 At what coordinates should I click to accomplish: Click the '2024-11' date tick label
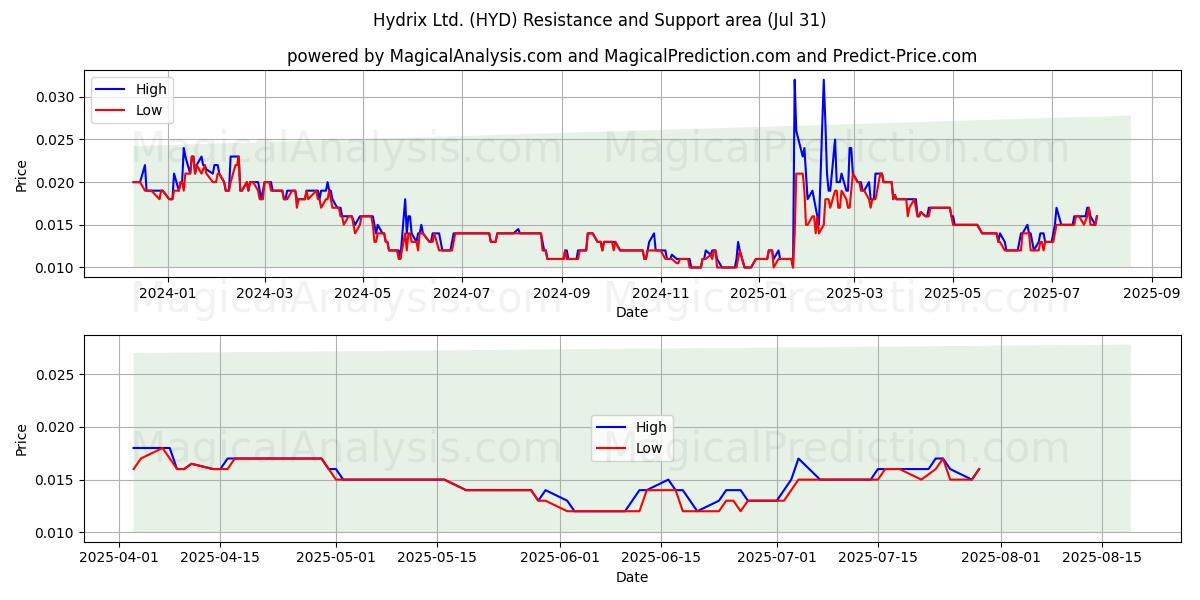tap(658, 294)
